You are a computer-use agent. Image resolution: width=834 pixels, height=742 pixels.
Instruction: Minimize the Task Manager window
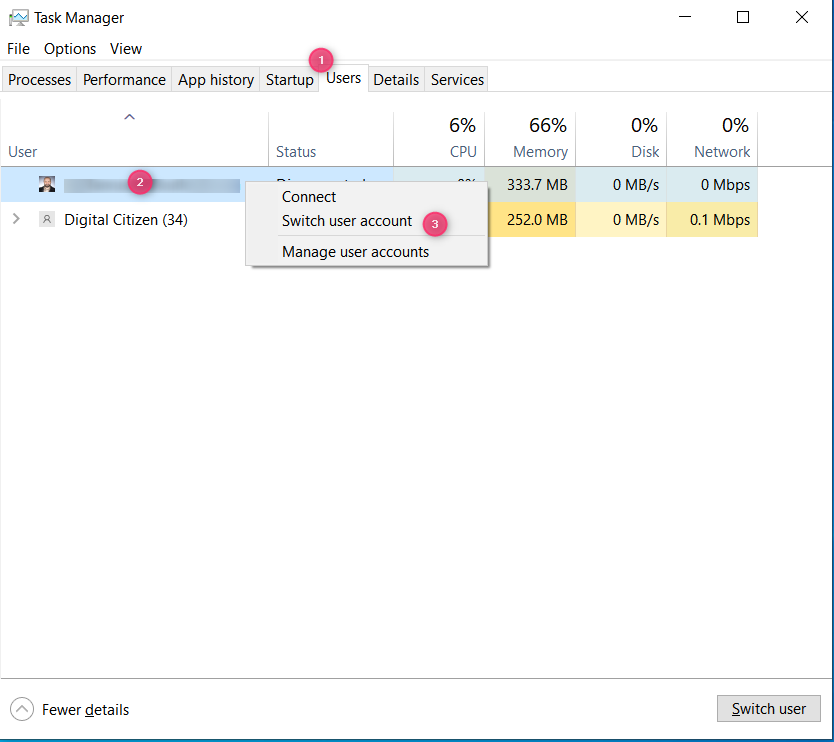point(685,17)
